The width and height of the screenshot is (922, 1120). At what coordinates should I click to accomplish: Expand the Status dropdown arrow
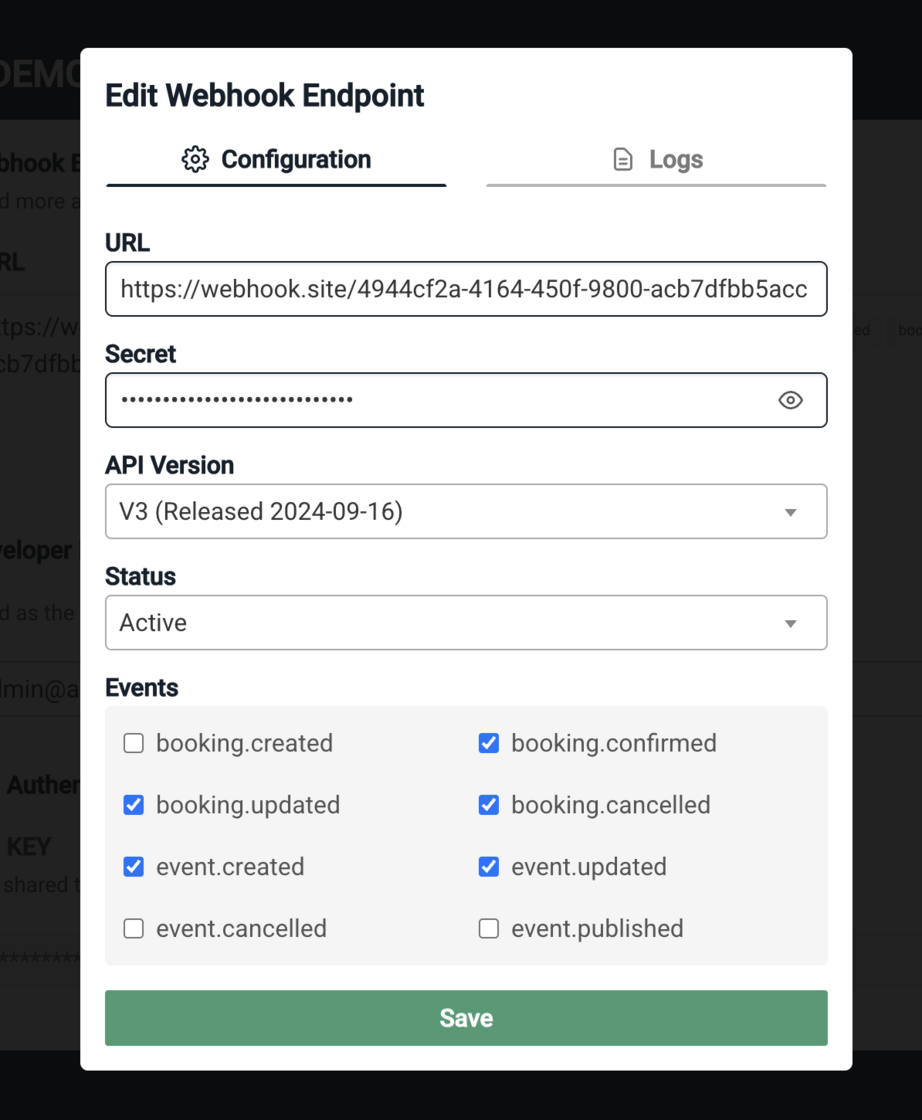click(790, 623)
